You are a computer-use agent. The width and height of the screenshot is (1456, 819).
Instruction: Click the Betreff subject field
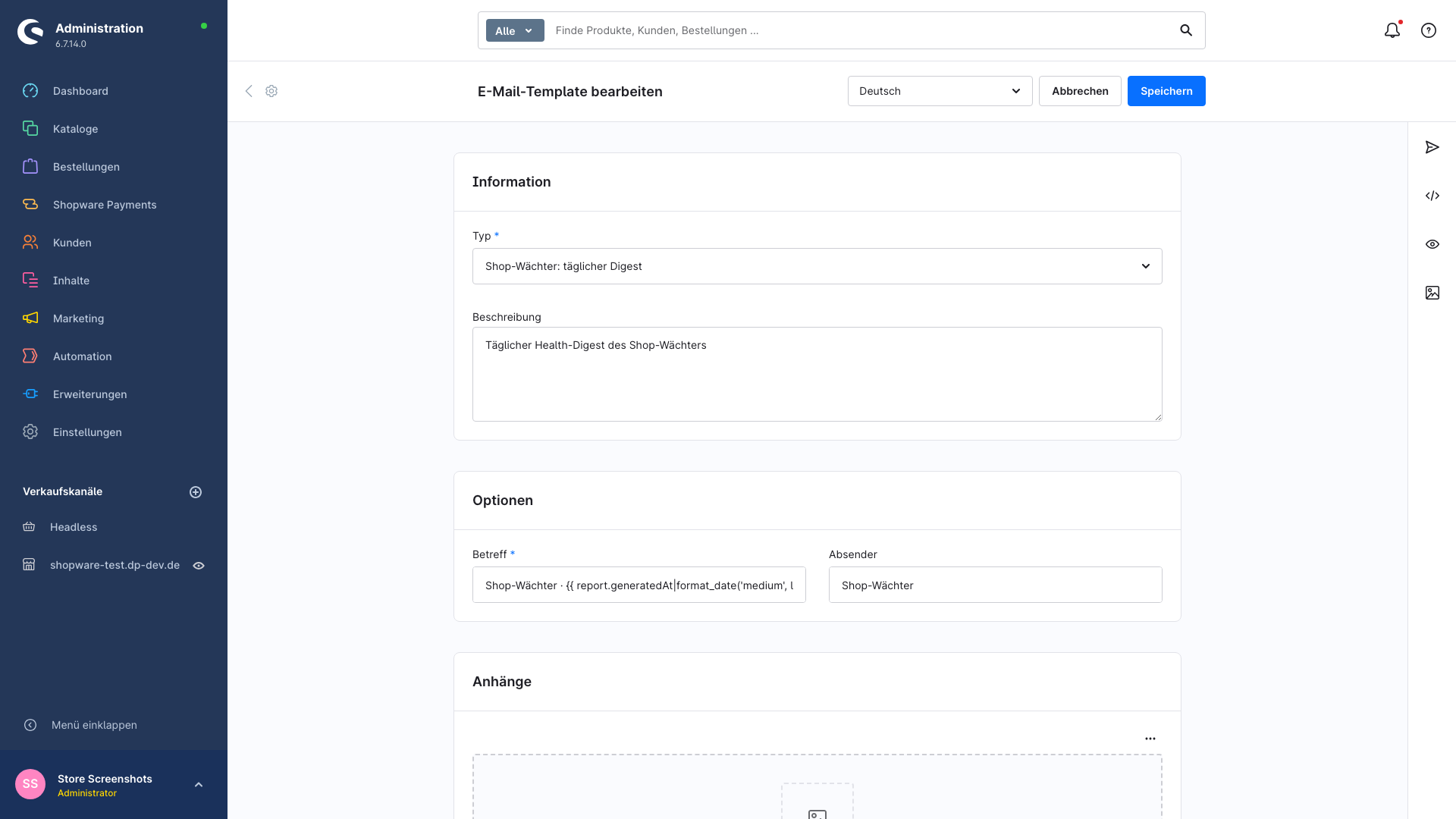(639, 585)
